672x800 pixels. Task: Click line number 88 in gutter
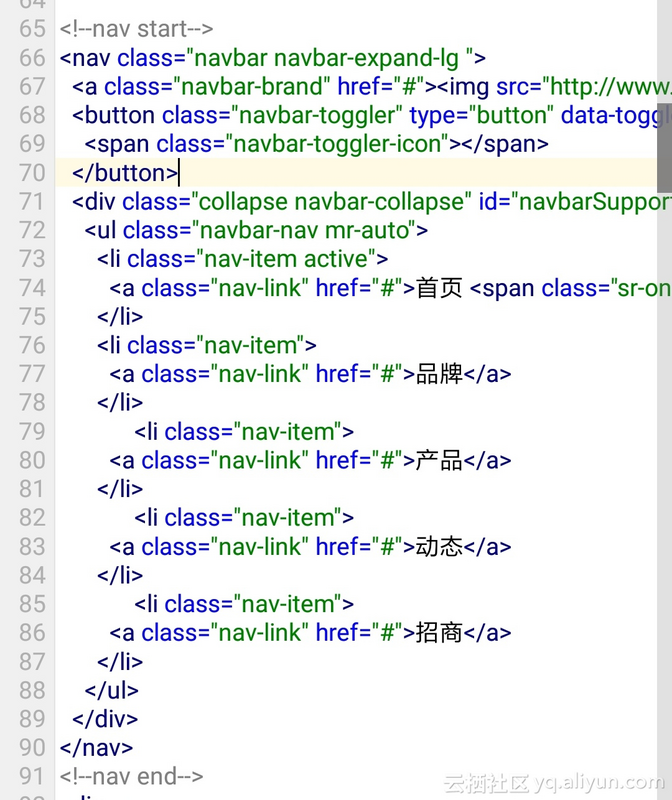click(33, 690)
